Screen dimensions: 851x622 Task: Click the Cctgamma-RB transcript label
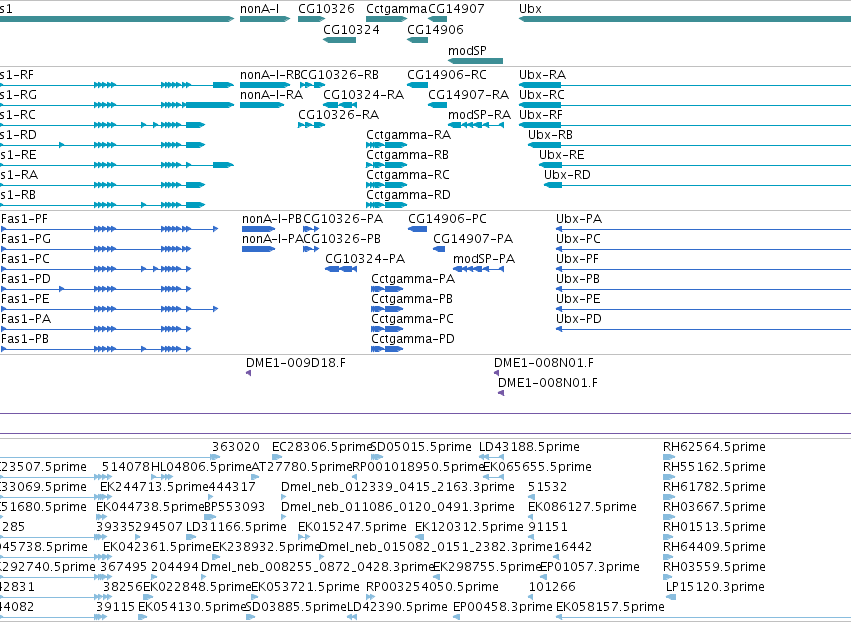pyautogui.click(x=408, y=155)
